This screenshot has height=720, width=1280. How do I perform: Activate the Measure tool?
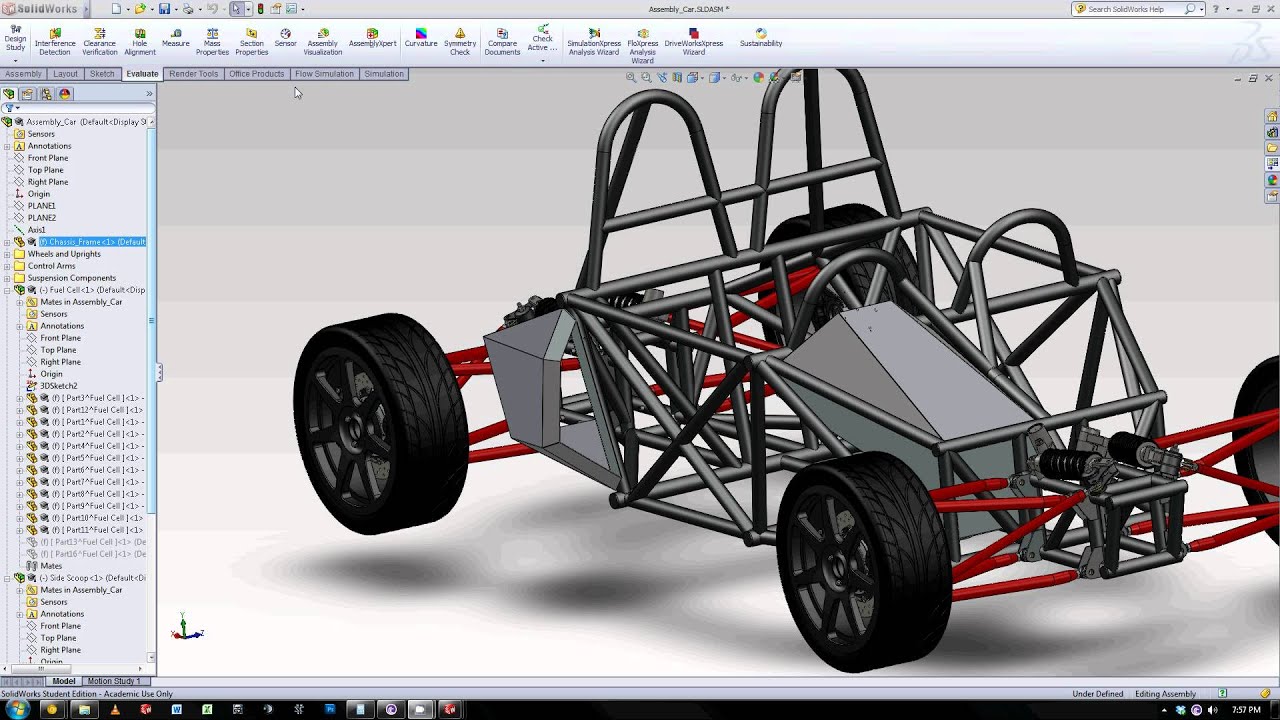tap(175, 38)
